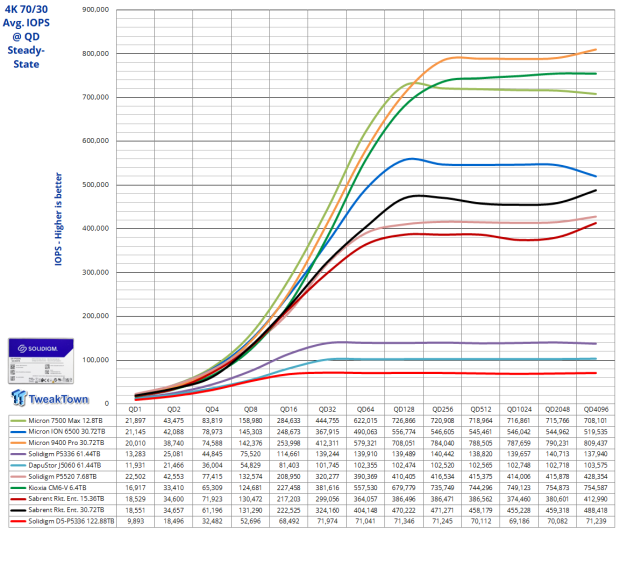Viewport: 620px width, 568px height.
Task: Click the Kioxia CM6-V value 557,530
Action: [365, 488]
